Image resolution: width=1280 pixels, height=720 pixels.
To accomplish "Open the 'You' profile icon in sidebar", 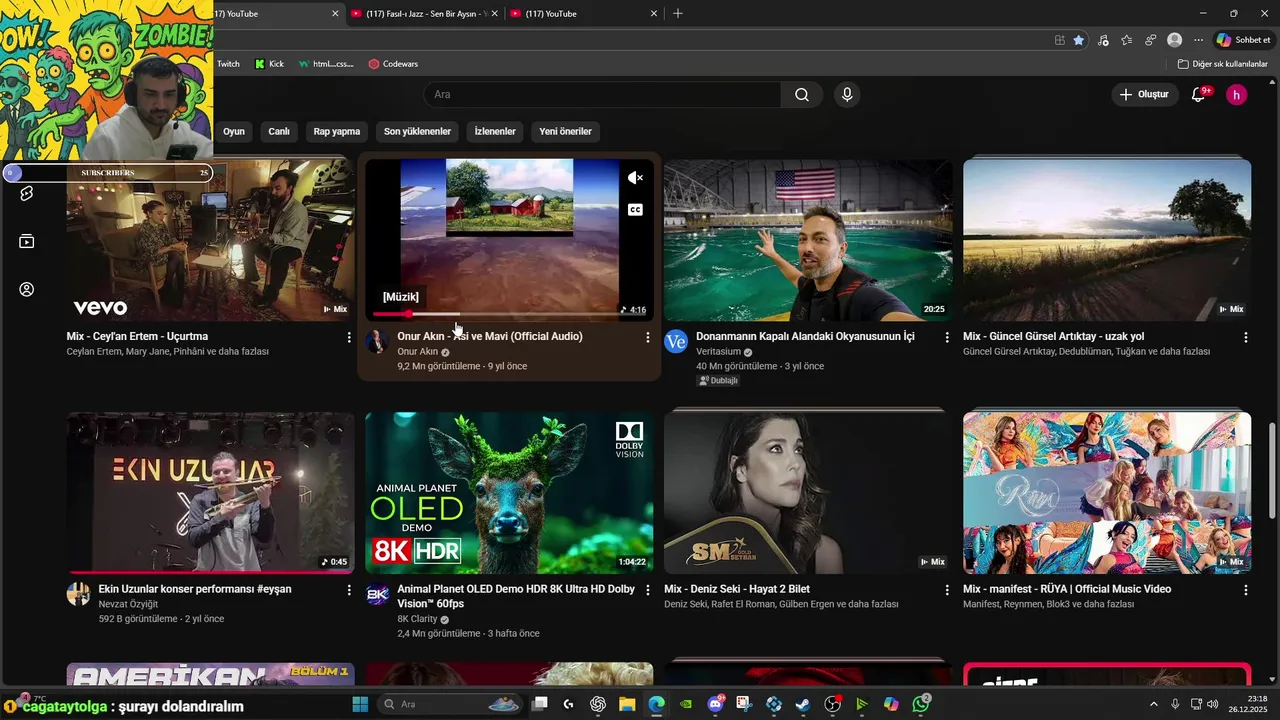I will click(x=27, y=289).
